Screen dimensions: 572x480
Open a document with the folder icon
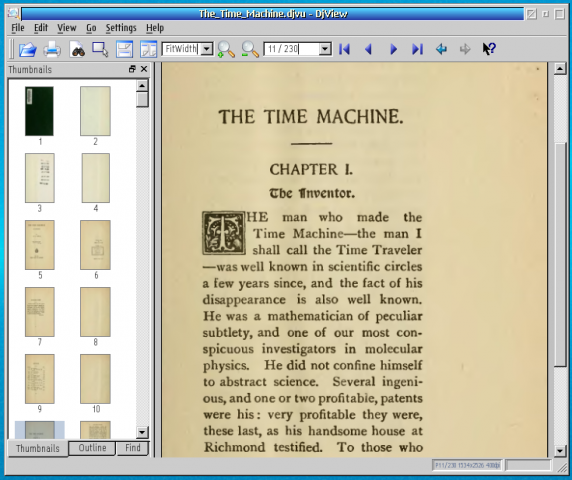(x=28, y=49)
